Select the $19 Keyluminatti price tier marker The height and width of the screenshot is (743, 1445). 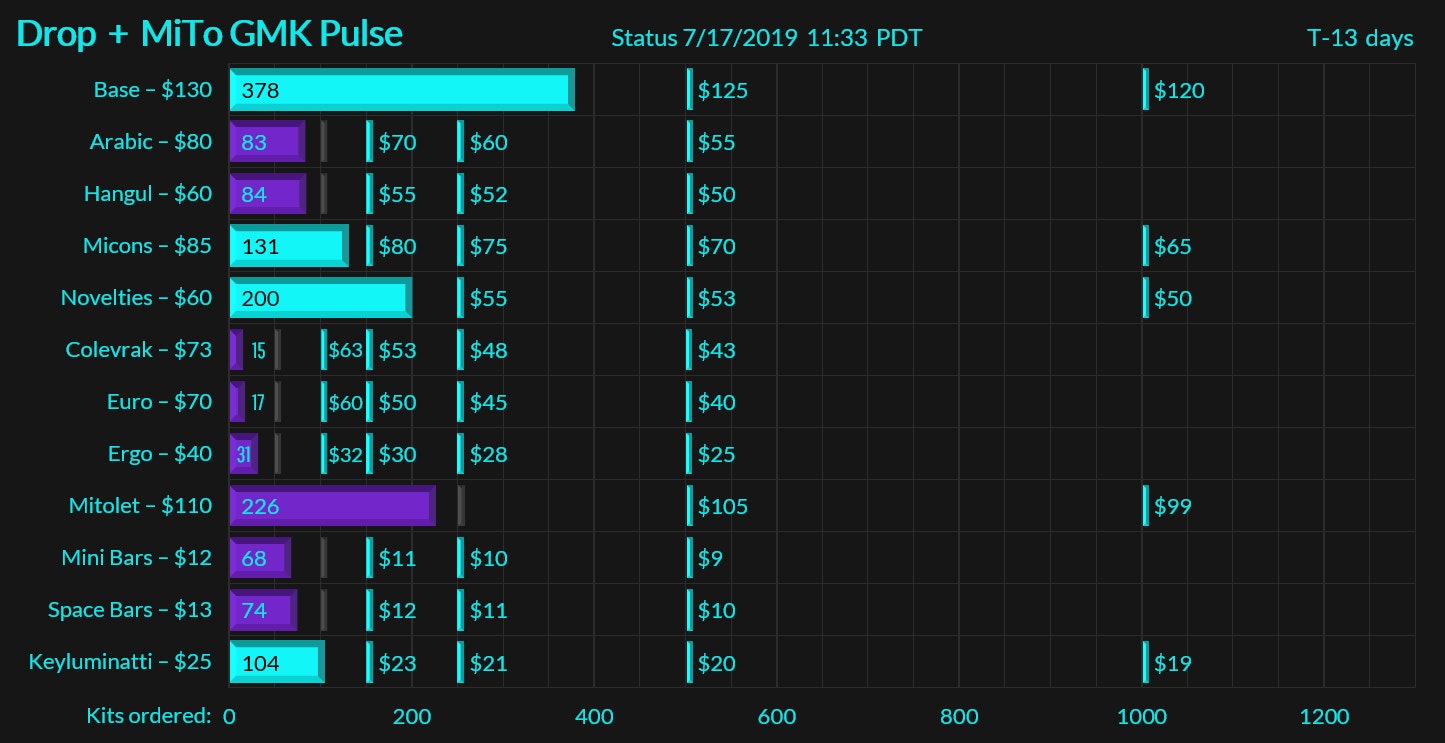[x=1170, y=662]
